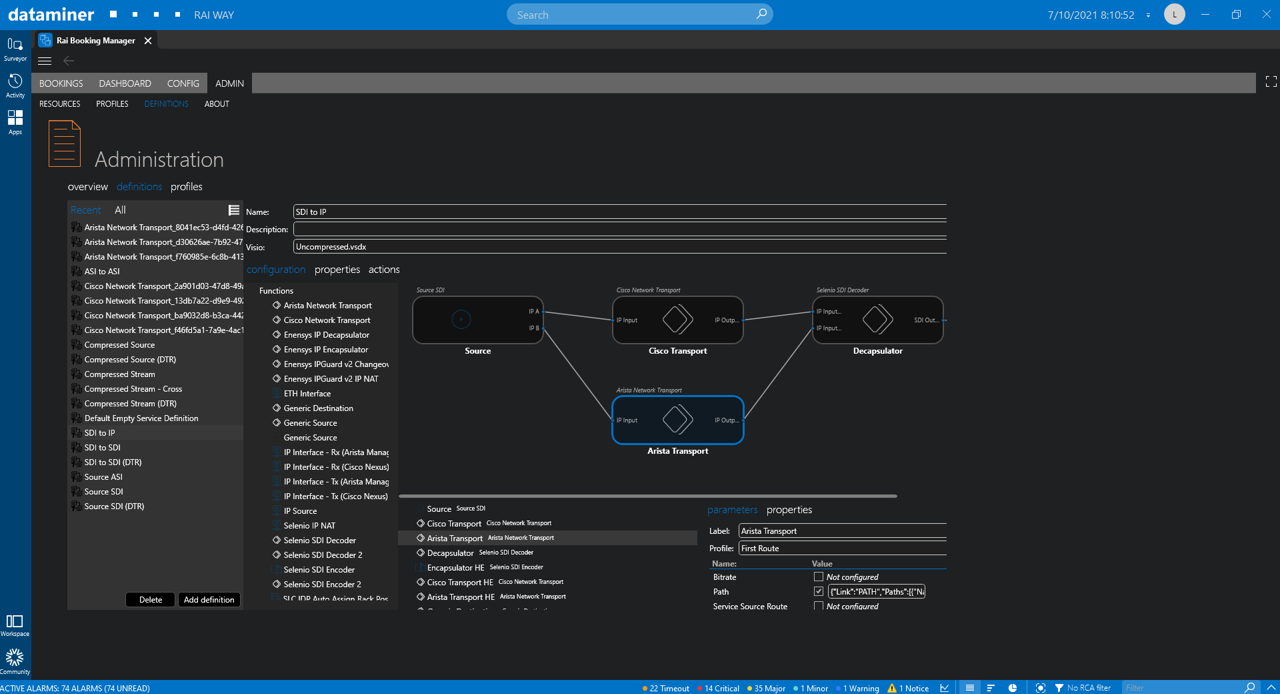Open the user profile avatar
This screenshot has height=694, width=1280.
point(1175,14)
